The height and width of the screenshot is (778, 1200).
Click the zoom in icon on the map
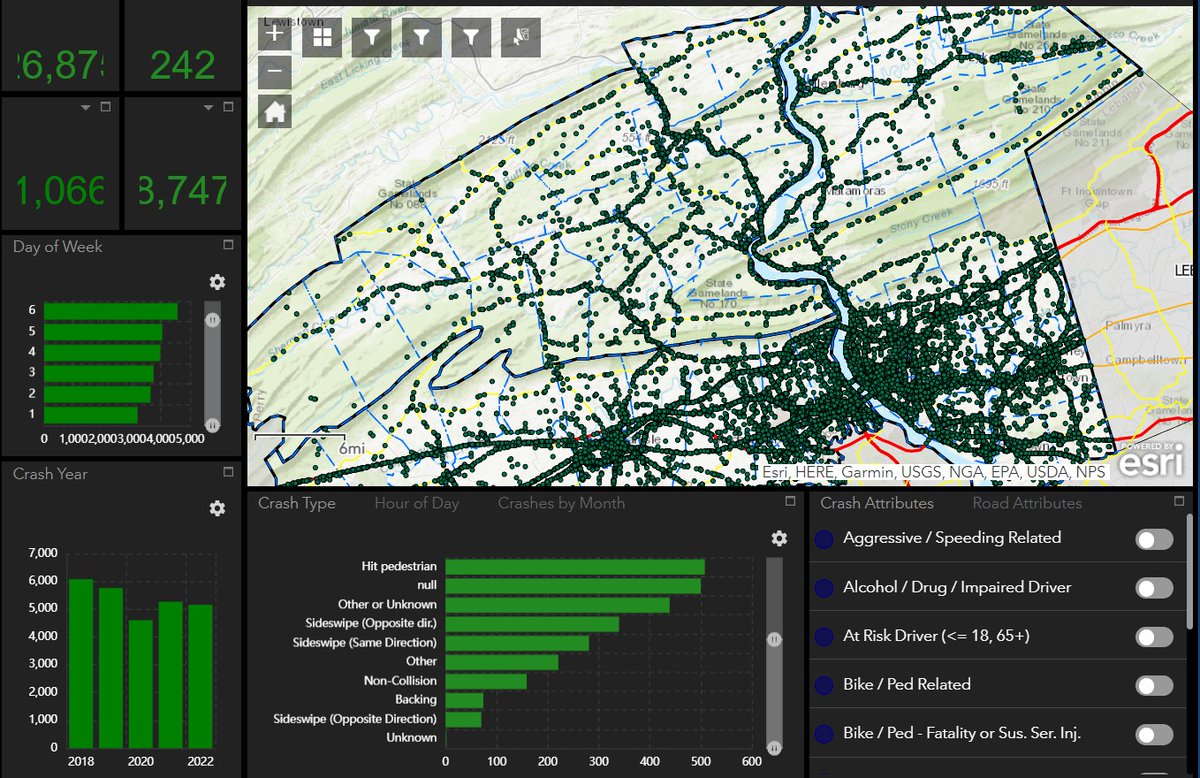(274, 33)
